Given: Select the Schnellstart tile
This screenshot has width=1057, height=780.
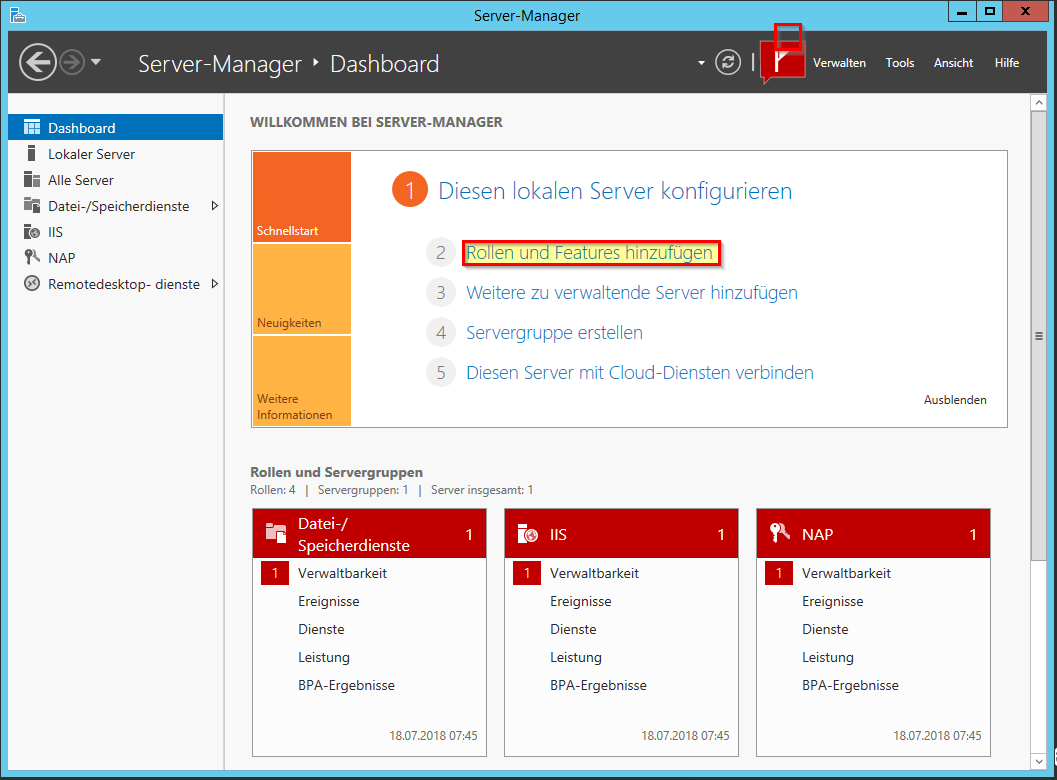Looking at the screenshot, I should click(x=302, y=197).
